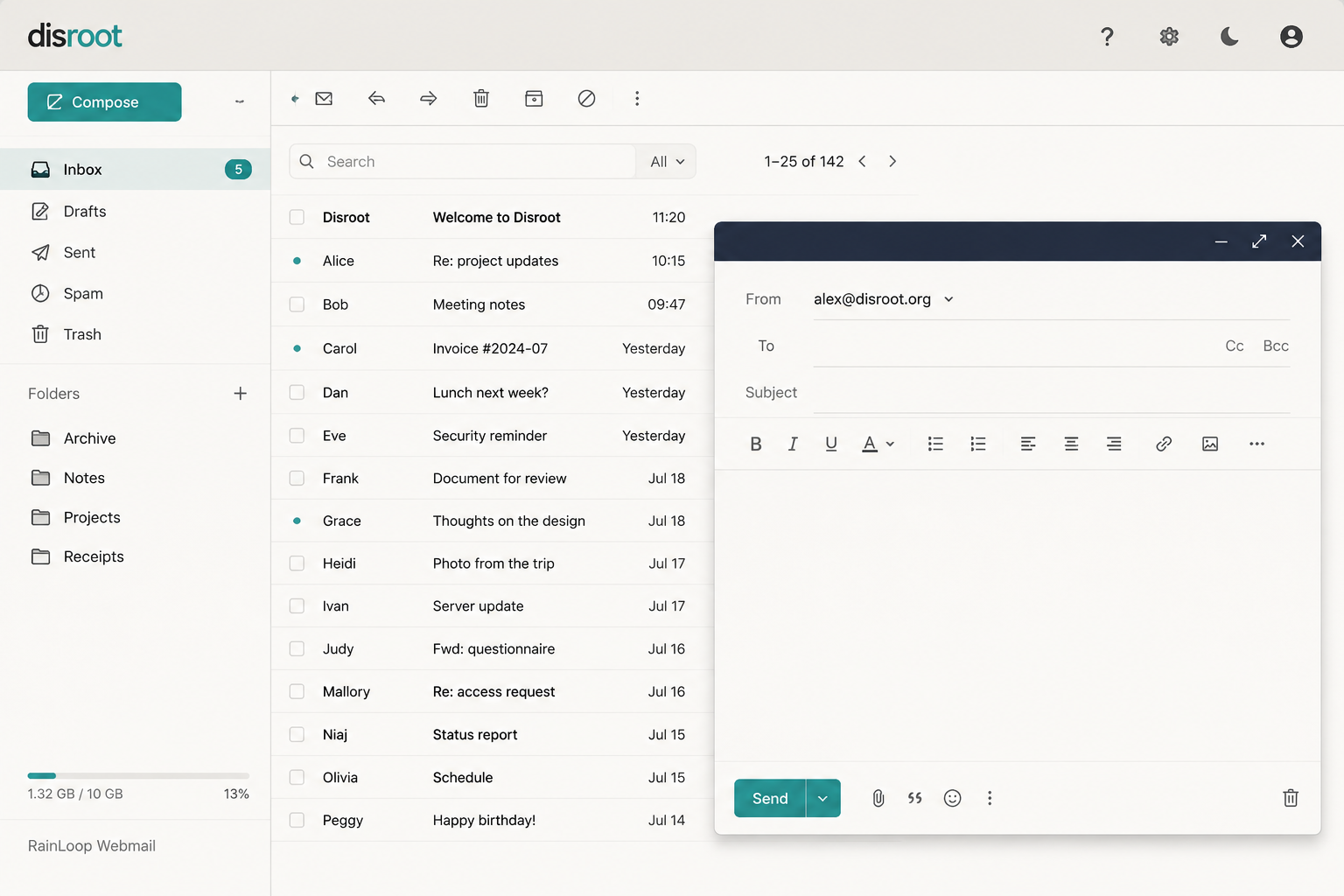Check the box beside Heidi's email
This screenshot has width=1344, height=896.
[x=297, y=563]
